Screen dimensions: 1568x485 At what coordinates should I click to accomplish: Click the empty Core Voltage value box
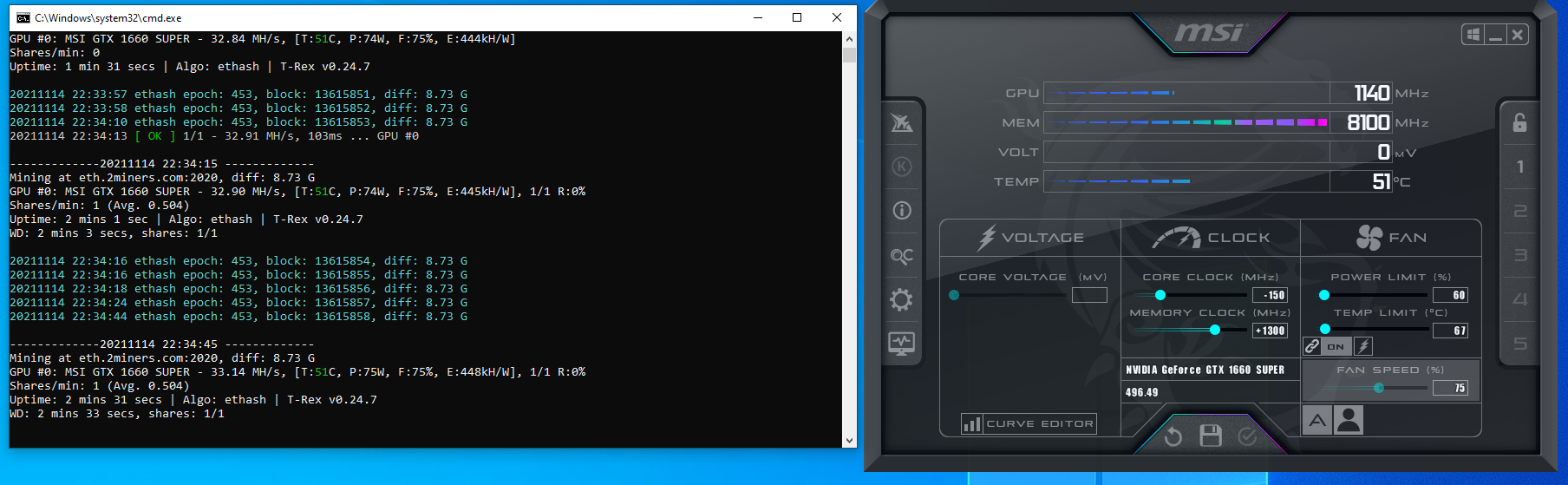(x=1089, y=295)
